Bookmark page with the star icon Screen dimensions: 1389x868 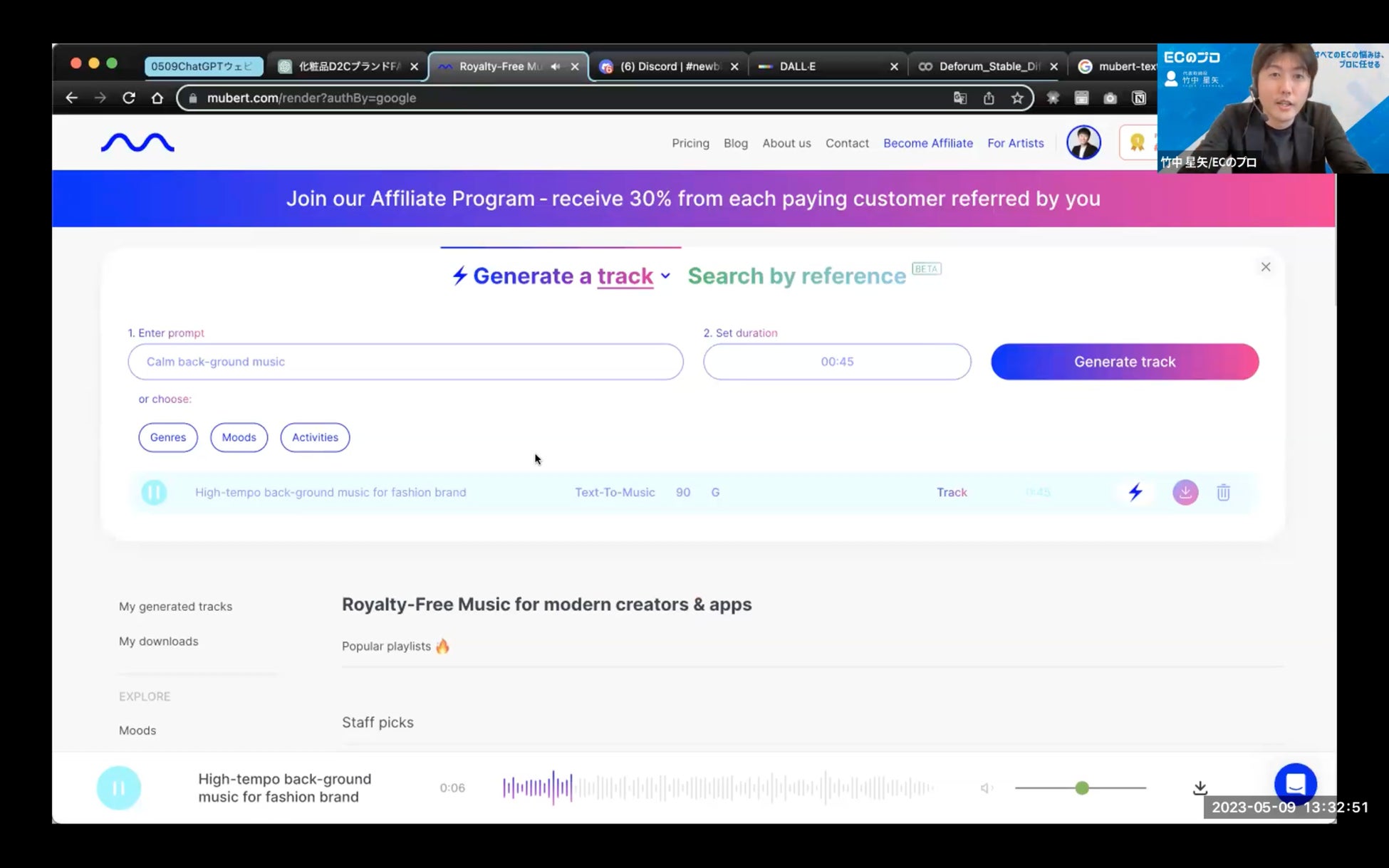click(1017, 98)
